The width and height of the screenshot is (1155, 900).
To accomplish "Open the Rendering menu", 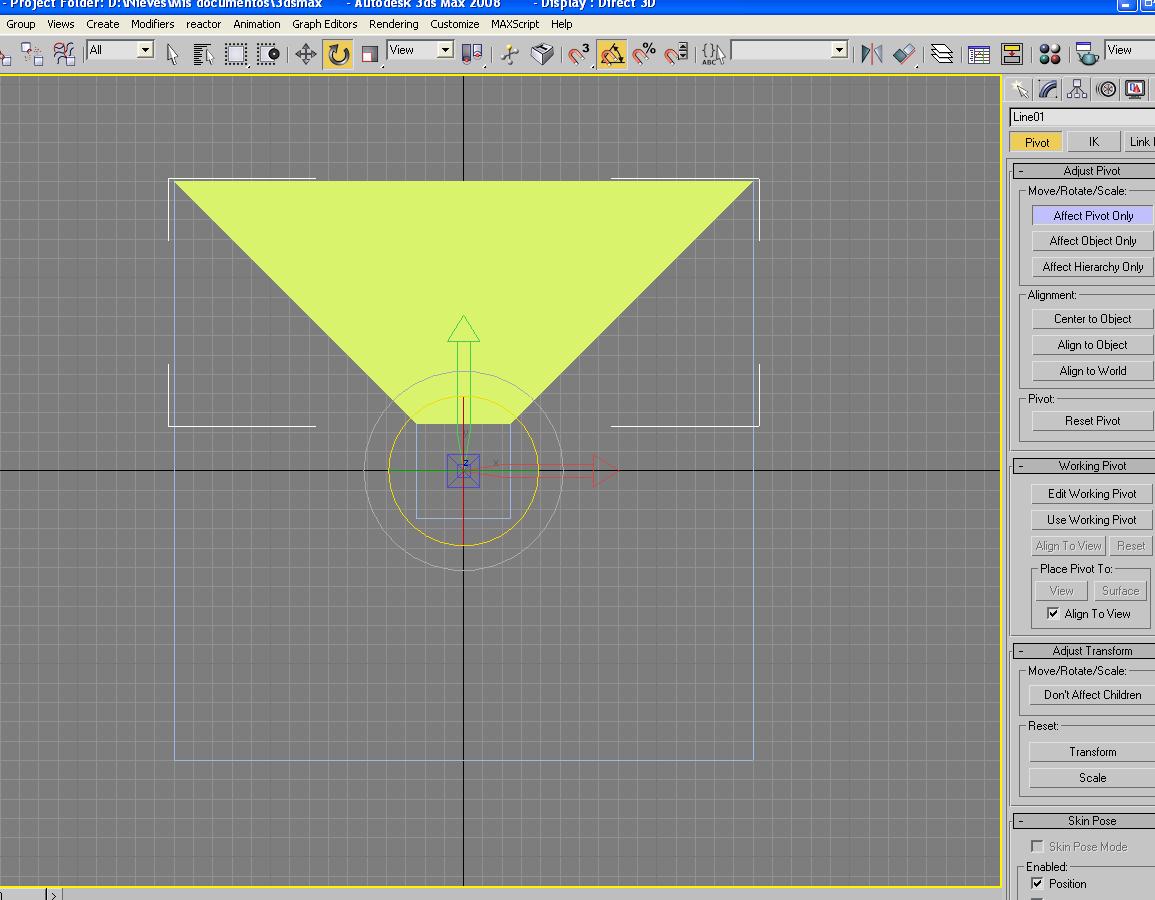I will (393, 24).
